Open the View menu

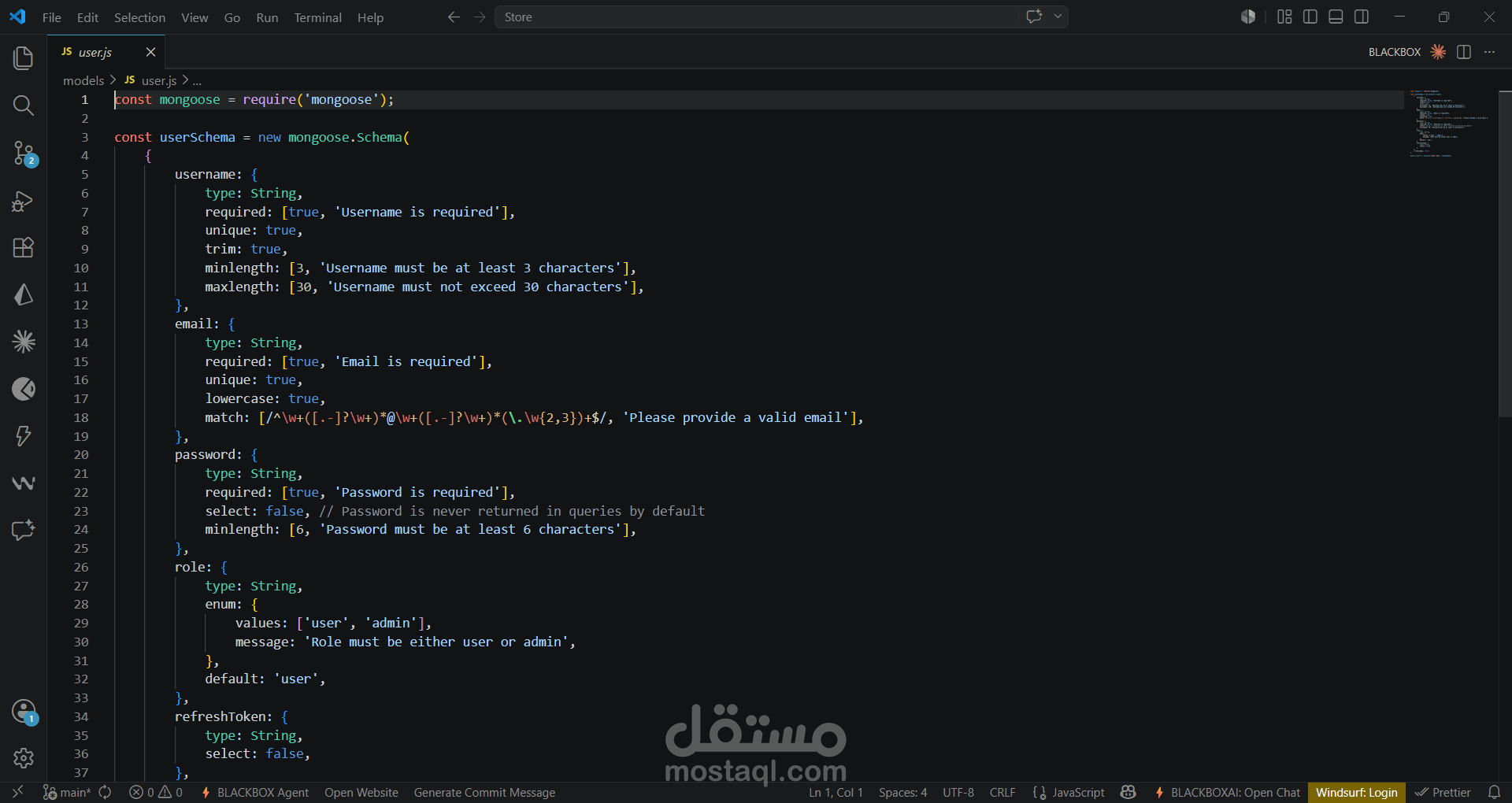[x=195, y=17]
